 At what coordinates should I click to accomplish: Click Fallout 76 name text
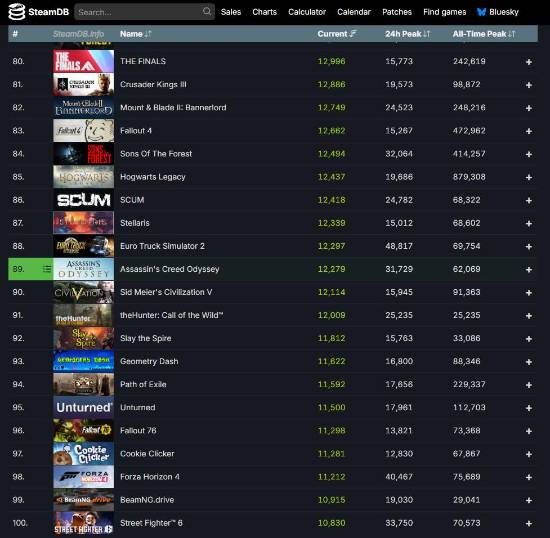(138, 431)
